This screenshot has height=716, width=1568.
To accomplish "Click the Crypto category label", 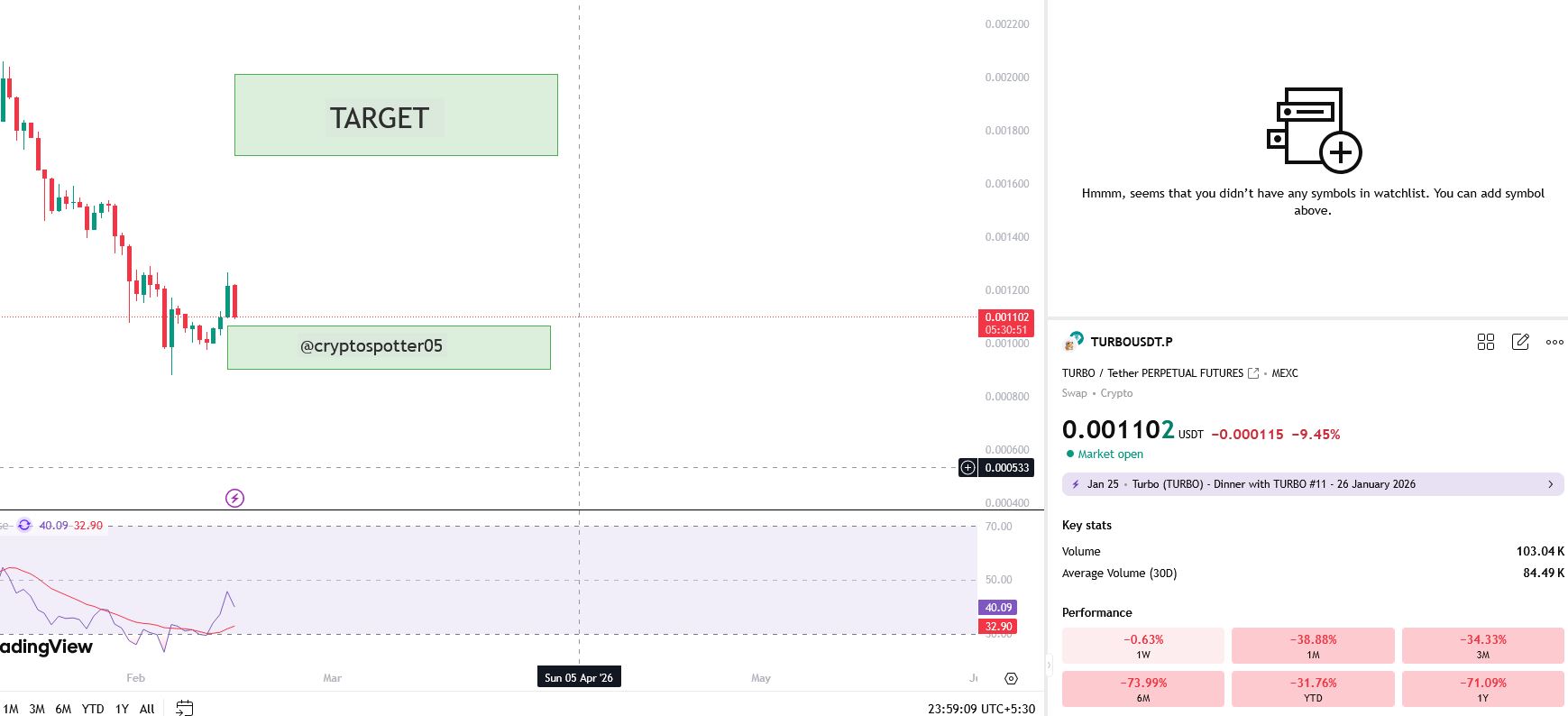I will click(x=1116, y=393).
